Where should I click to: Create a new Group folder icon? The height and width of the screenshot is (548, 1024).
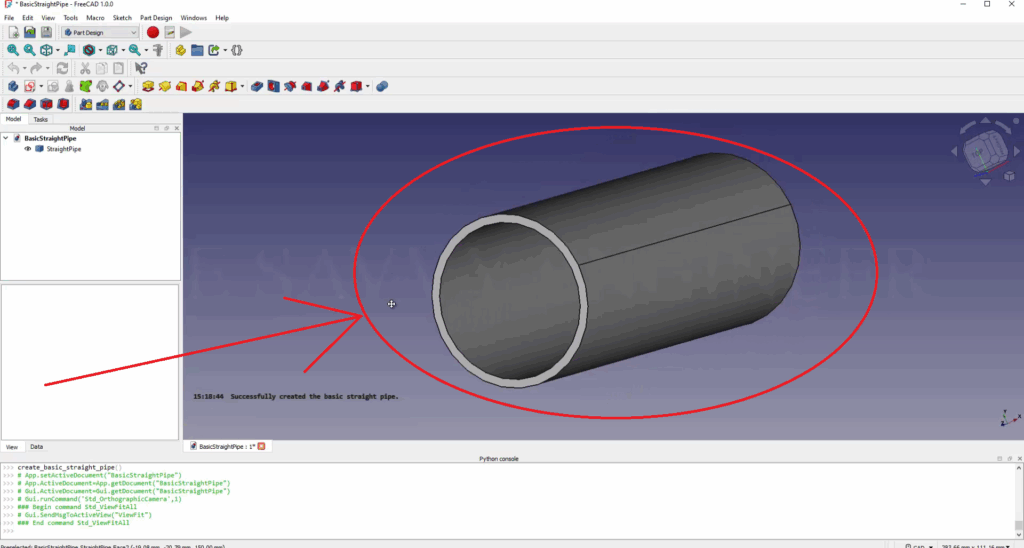pos(197,50)
